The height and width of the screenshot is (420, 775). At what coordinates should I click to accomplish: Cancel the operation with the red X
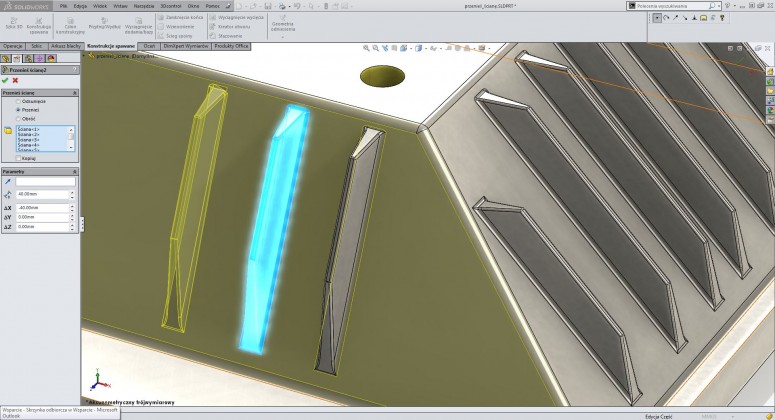click(x=15, y=80)
